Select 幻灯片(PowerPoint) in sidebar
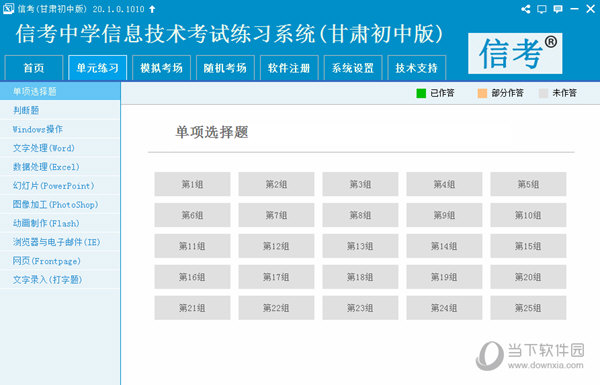Image resolution: width=600 pixels, height=385 pixels. [60, 186]
